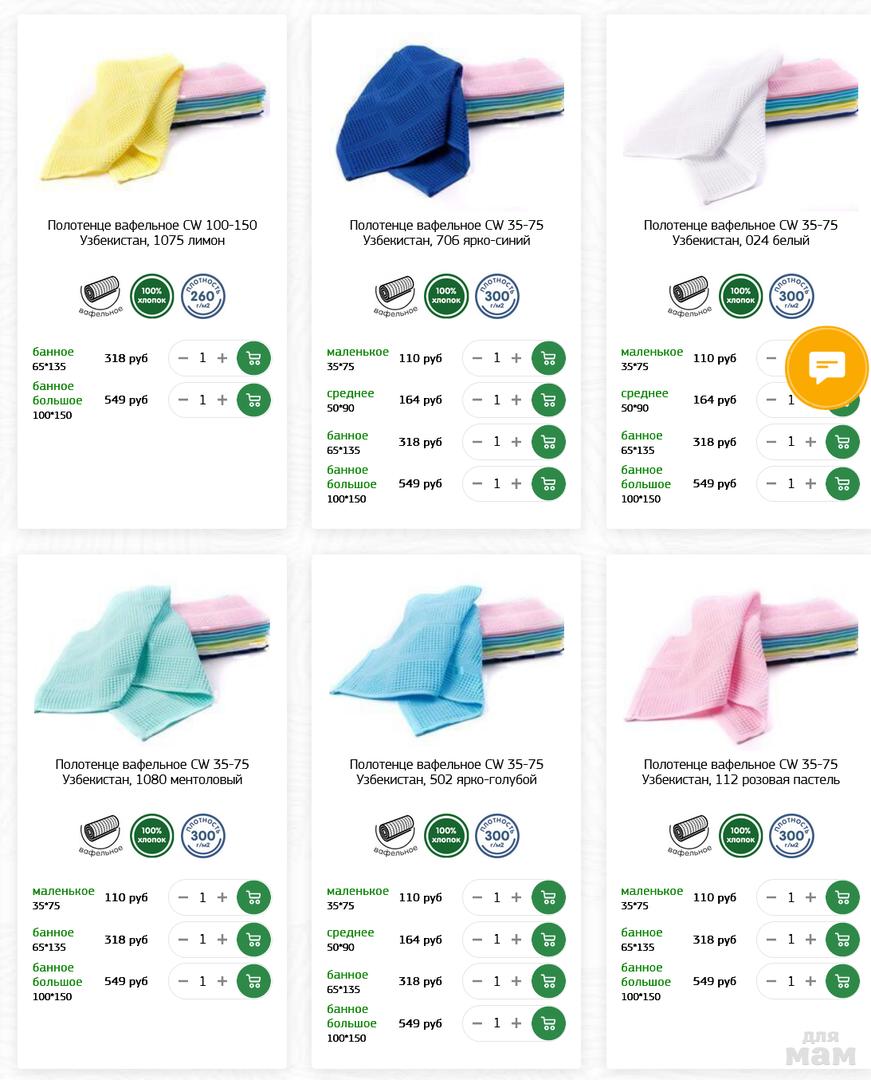Click 100% cotton badge on lemon towel
This screenshot has height=1080, width=871.
[151, 296]
